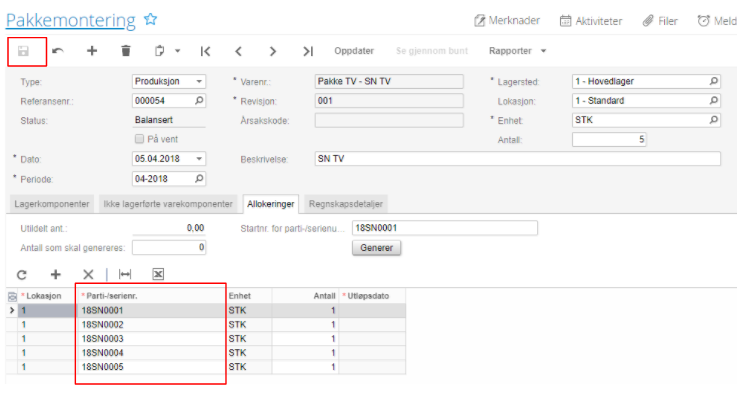Go to first record arrow
Image resolution: width=752 pixels, height=393 pixels.
205,51
